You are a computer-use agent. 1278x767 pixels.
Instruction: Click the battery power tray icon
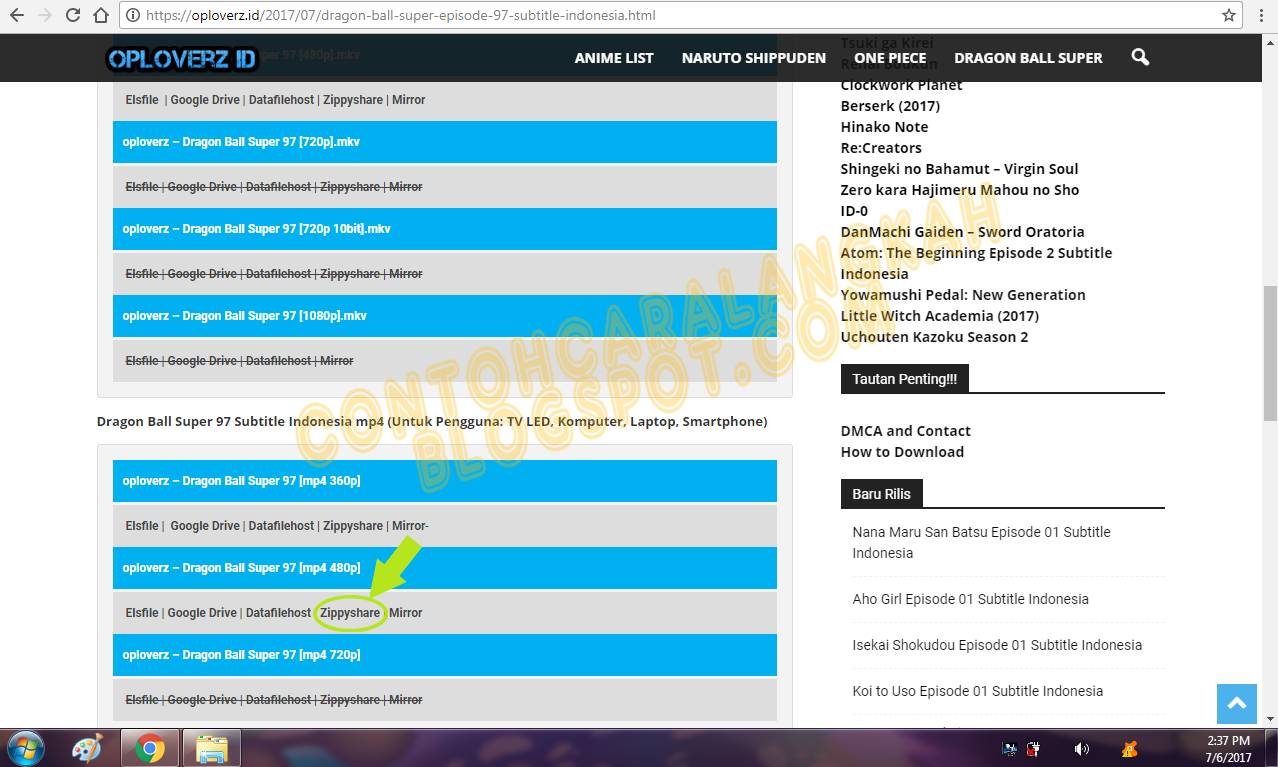pyautogui.click(x=1035, y=748)
